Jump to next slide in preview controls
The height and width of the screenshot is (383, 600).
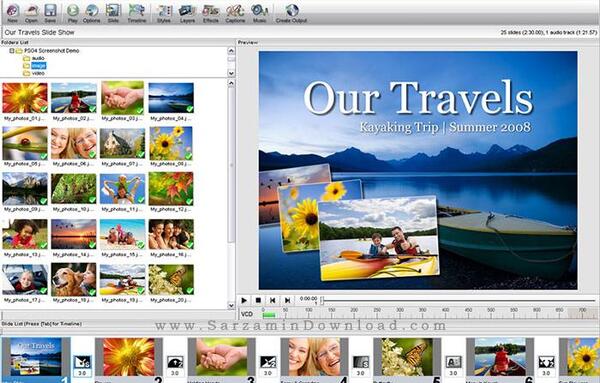[287, 300]
